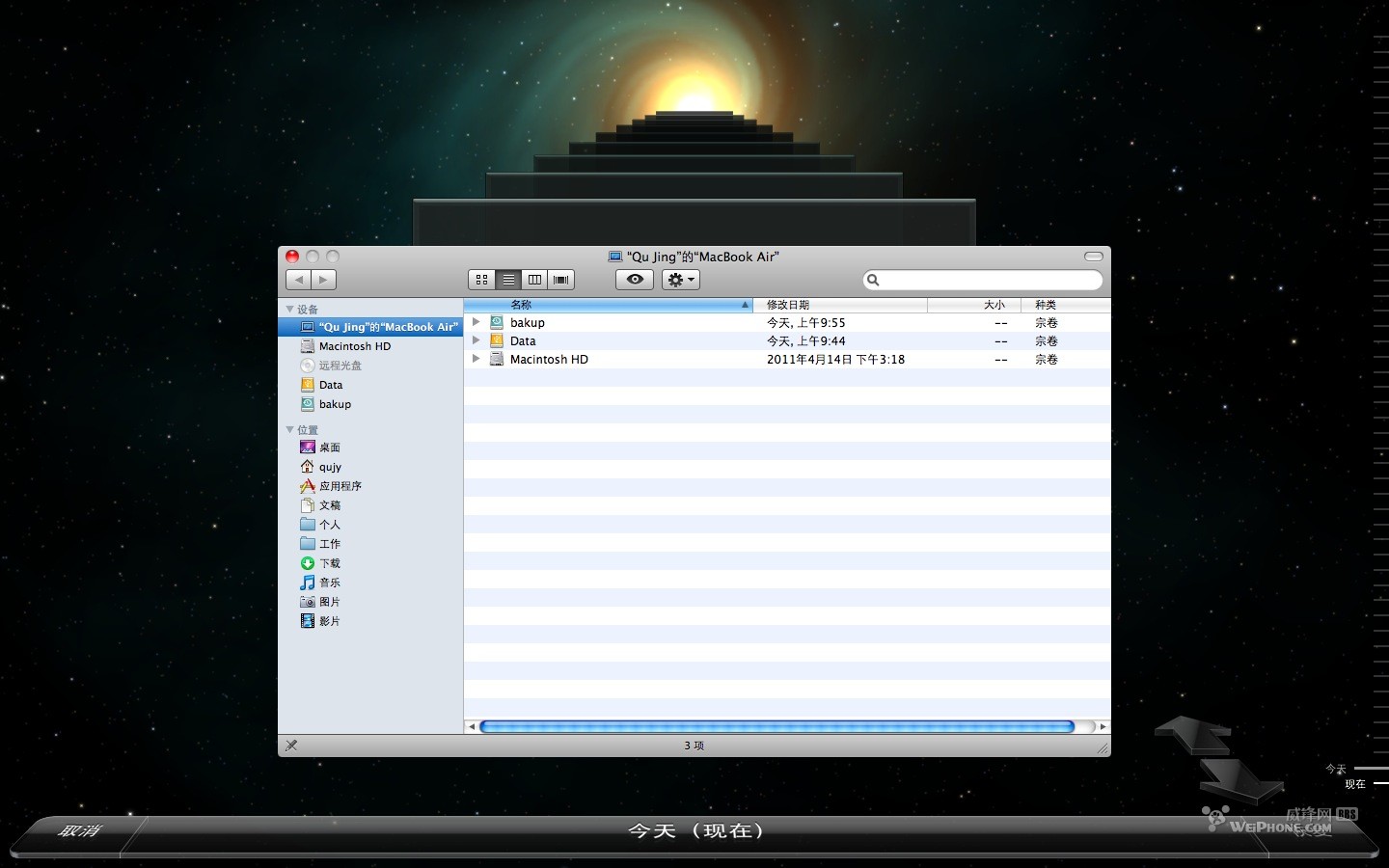Expand the Macintosh HD row in file list
The width and height of the screenshot is (1389, 868).
coord(476,359)
